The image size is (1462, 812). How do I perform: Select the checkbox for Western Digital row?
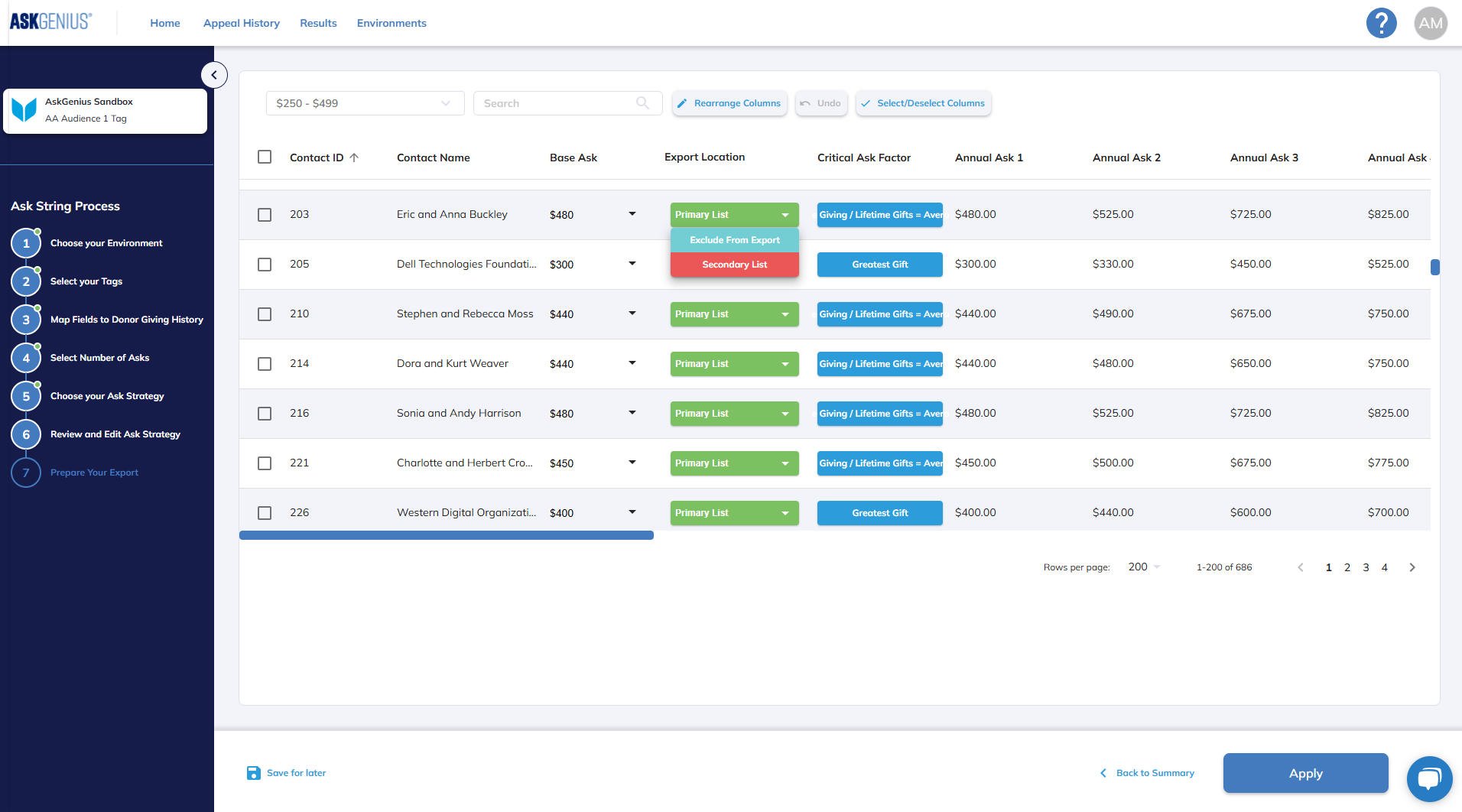click(x=265, y=513)
